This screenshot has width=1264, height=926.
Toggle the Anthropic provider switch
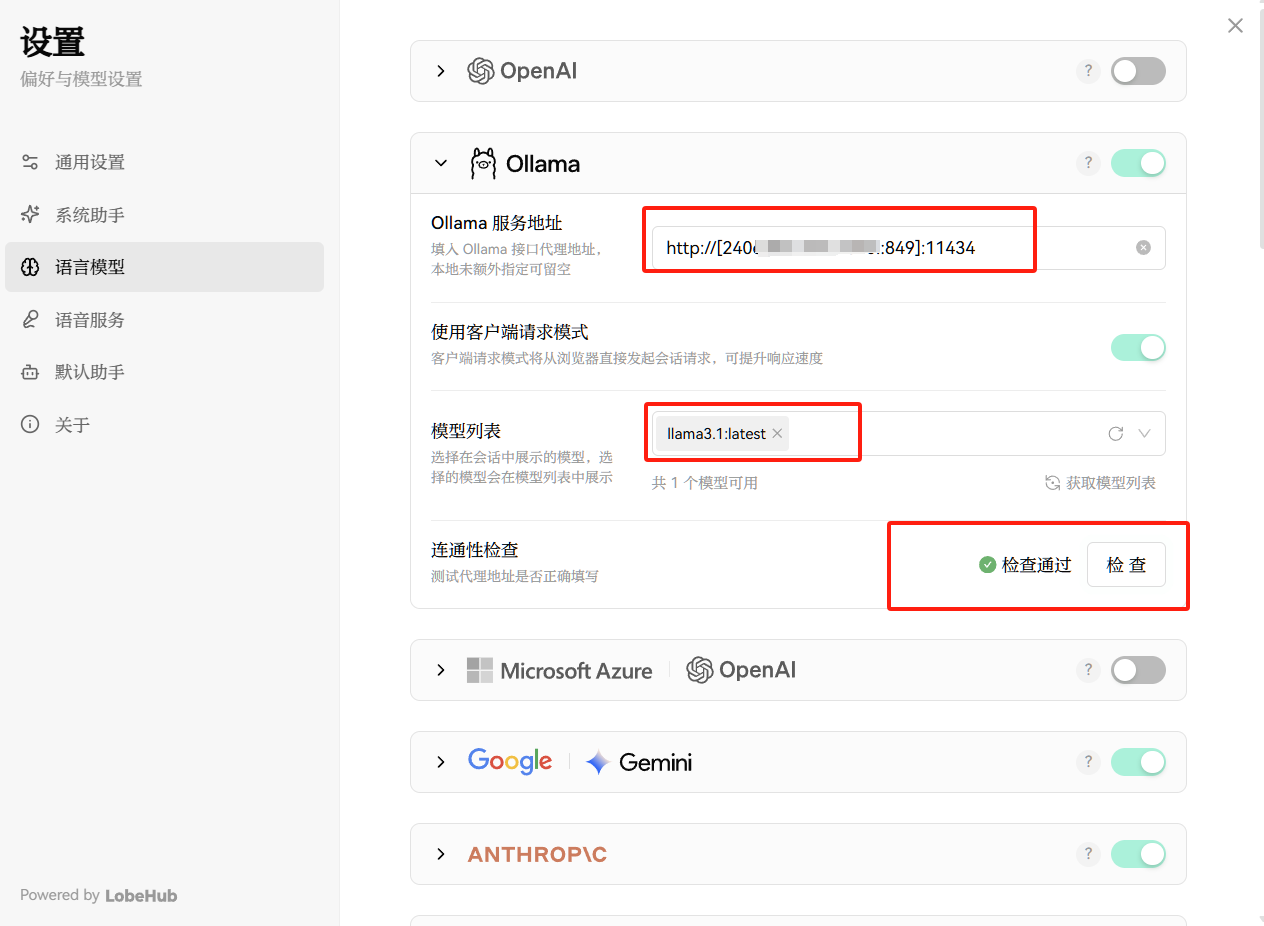click(x=1138, y=854)
